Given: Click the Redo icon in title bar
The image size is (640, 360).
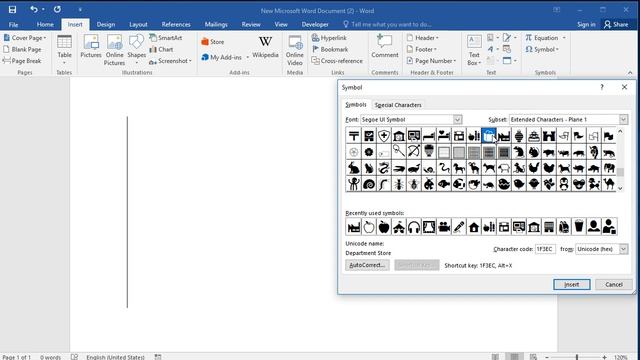Looking at the screenshot, I should [x=57, y=9].
